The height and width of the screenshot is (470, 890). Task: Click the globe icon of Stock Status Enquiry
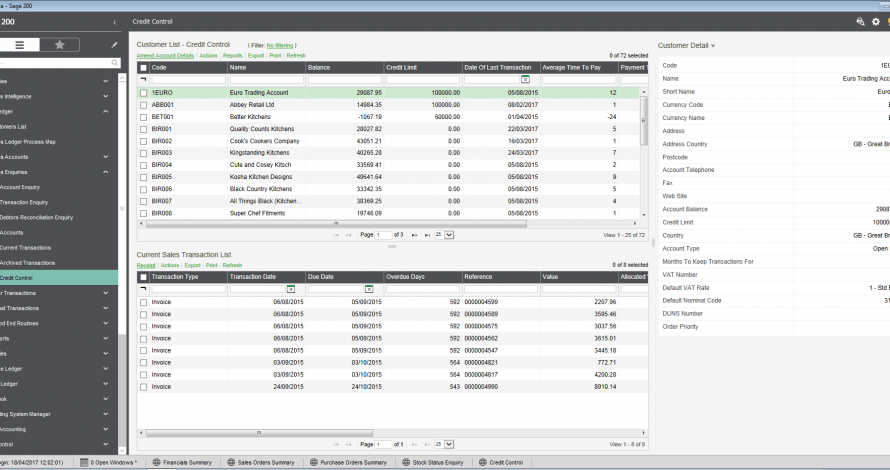tap(406, 463)
